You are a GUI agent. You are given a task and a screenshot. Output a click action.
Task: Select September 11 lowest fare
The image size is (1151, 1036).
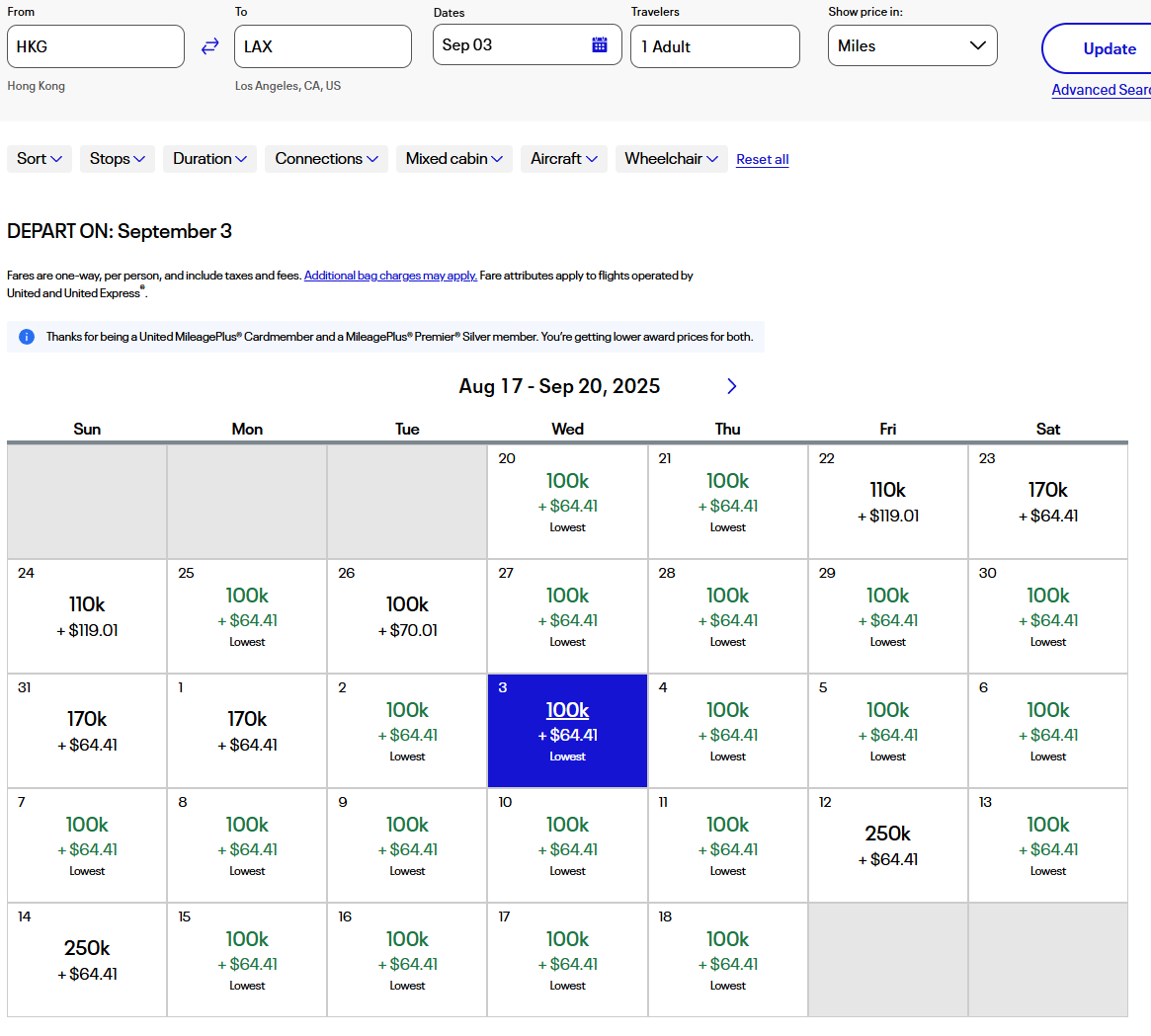pyautogui.click(x=727, y=845)
